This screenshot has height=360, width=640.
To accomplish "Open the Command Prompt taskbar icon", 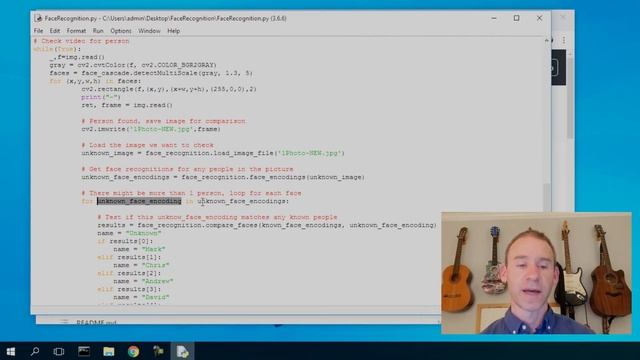I will click(x=84, y=351).
